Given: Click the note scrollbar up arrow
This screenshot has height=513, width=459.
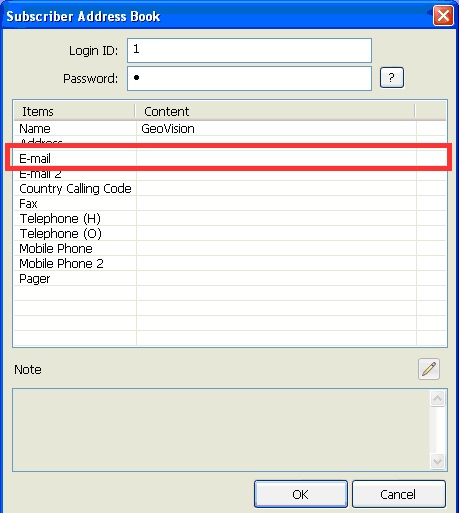Looking at the screenshot, I should point(437,398).
